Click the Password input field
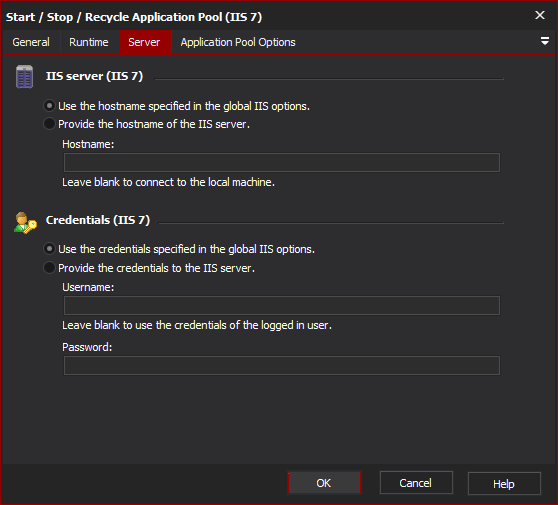 pos(282,365)
